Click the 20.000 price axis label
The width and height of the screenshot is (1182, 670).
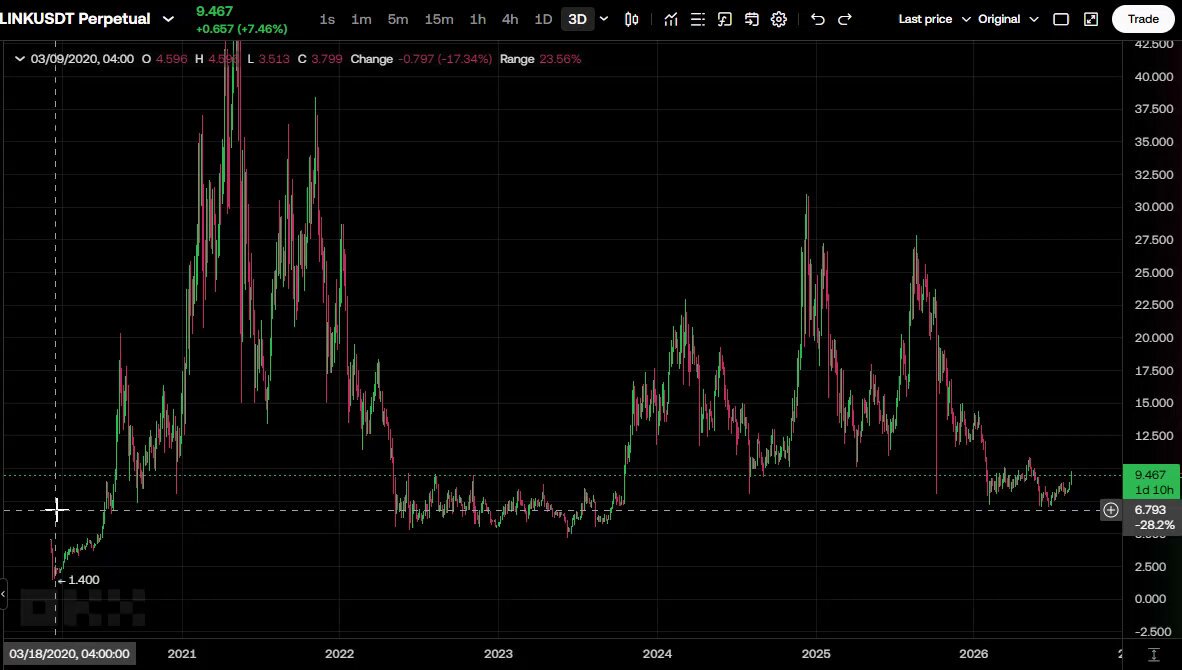click(1154, 338)
